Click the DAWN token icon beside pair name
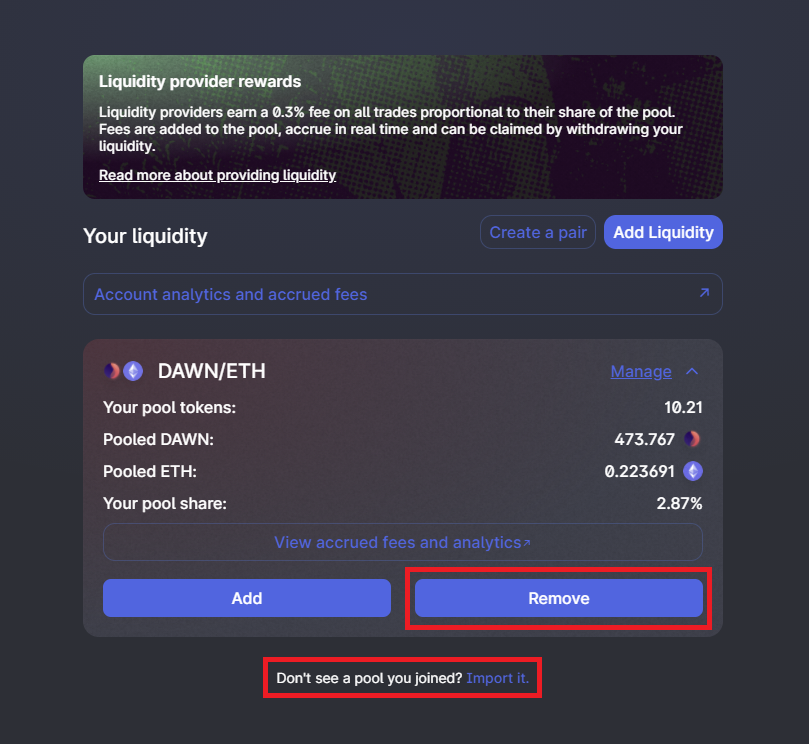Image resolution: width=809 pixels, height=744 pixels. (111, 371)
